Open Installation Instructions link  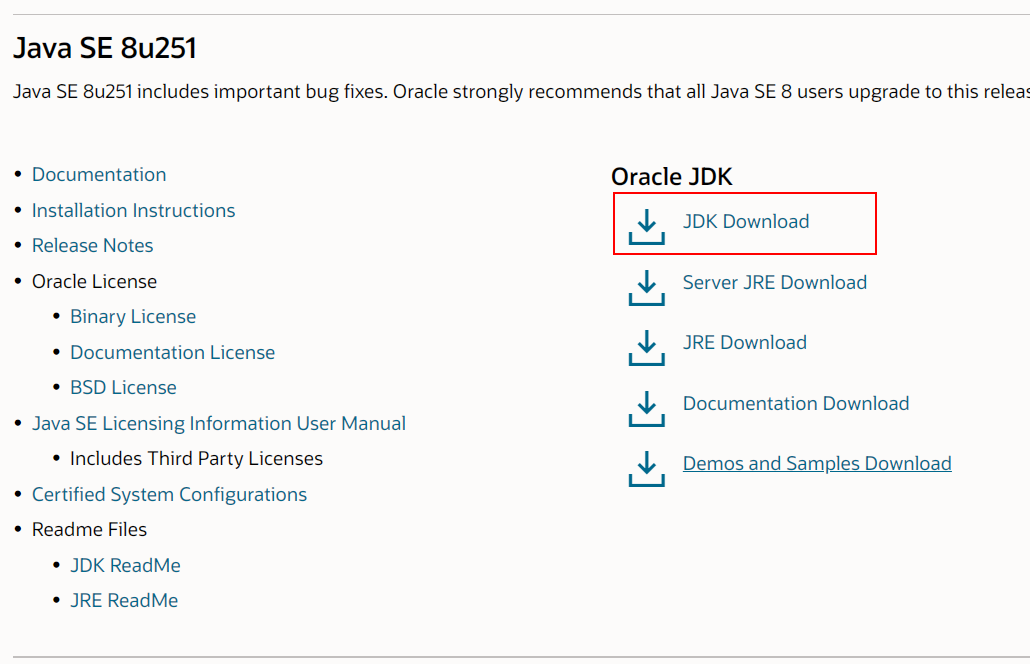point(133,210)
